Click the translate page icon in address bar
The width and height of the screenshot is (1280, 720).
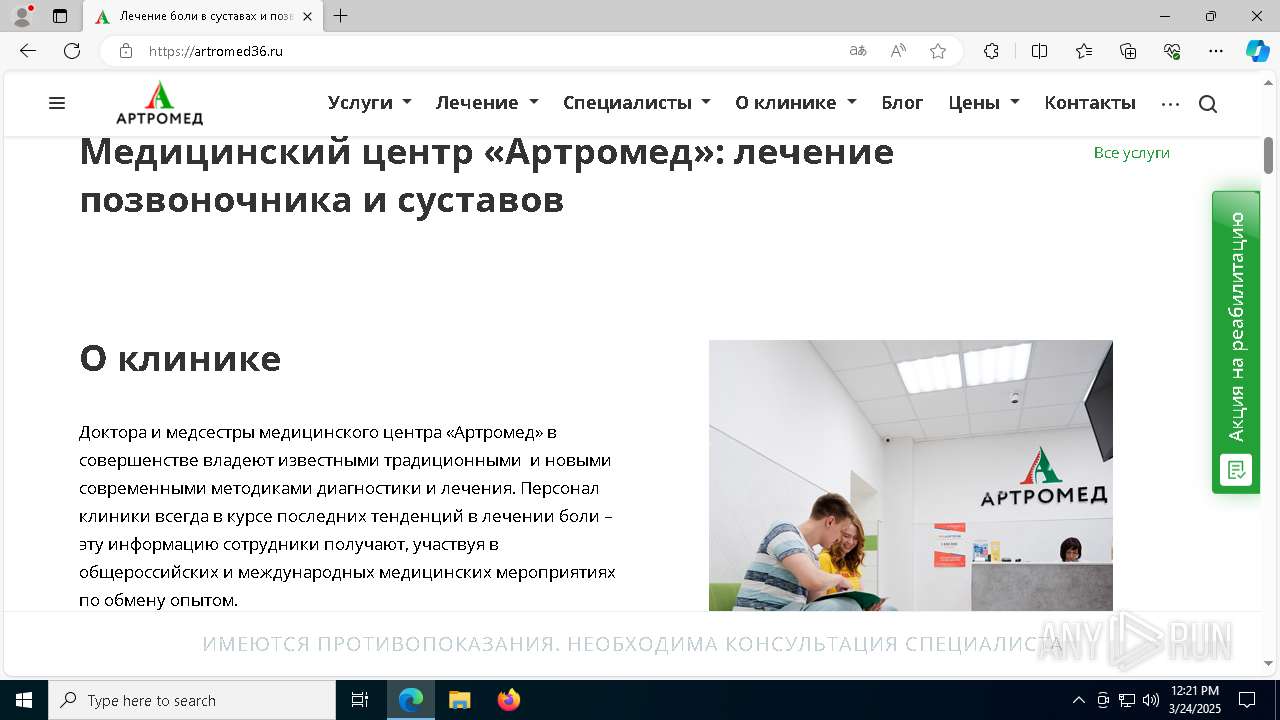(x=858, y=51)
